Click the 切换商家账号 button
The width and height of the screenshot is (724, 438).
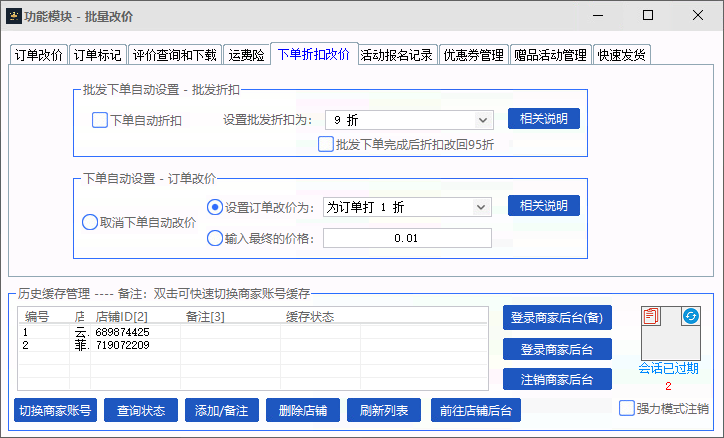55,410
